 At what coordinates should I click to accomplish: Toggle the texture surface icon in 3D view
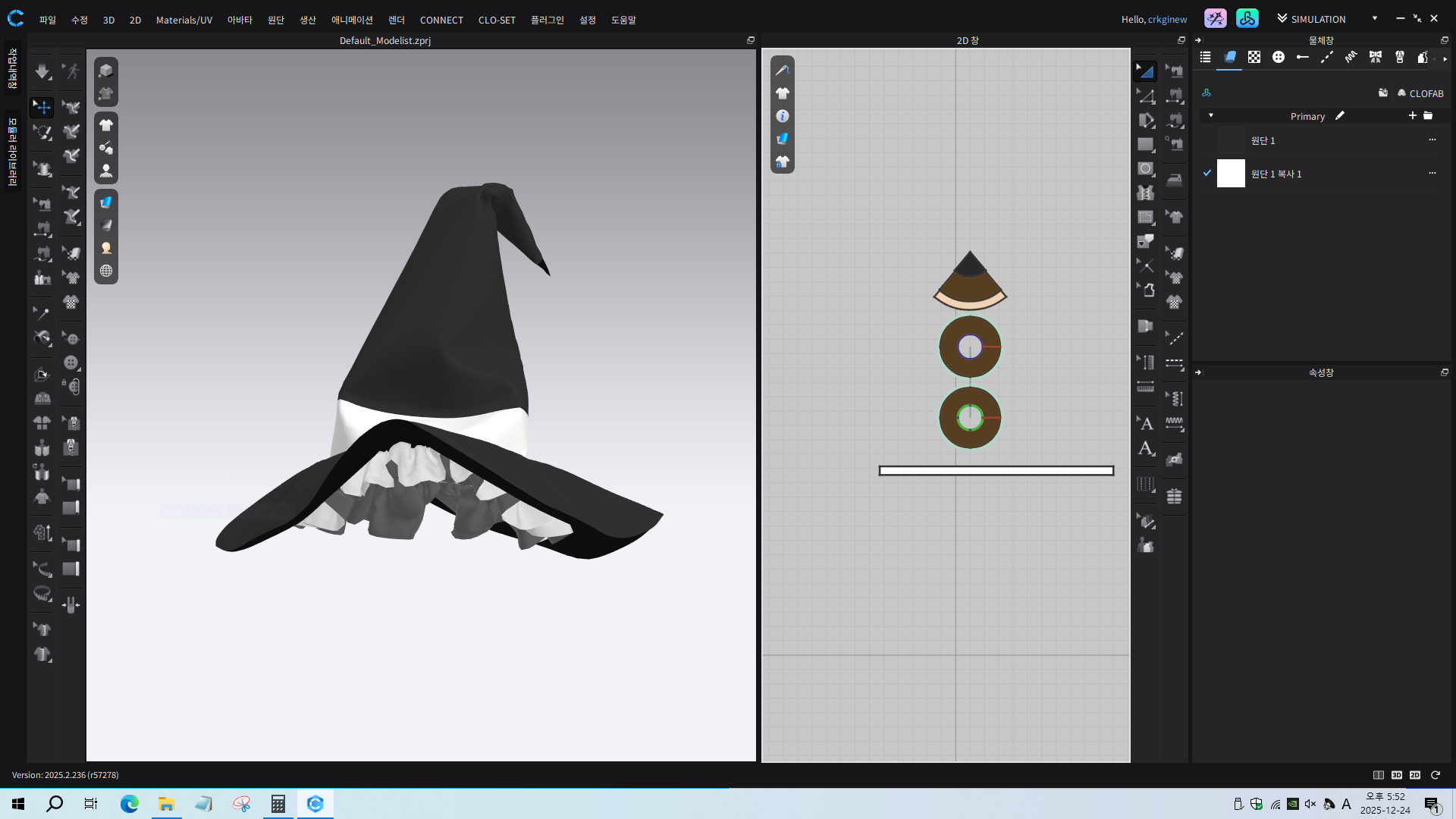click(106, 202)
